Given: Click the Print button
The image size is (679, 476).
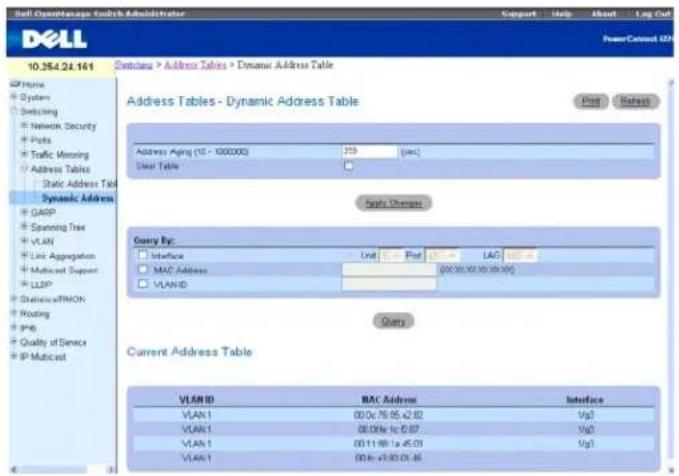Looking at the screenshot, I should click(x=591, y=101).
